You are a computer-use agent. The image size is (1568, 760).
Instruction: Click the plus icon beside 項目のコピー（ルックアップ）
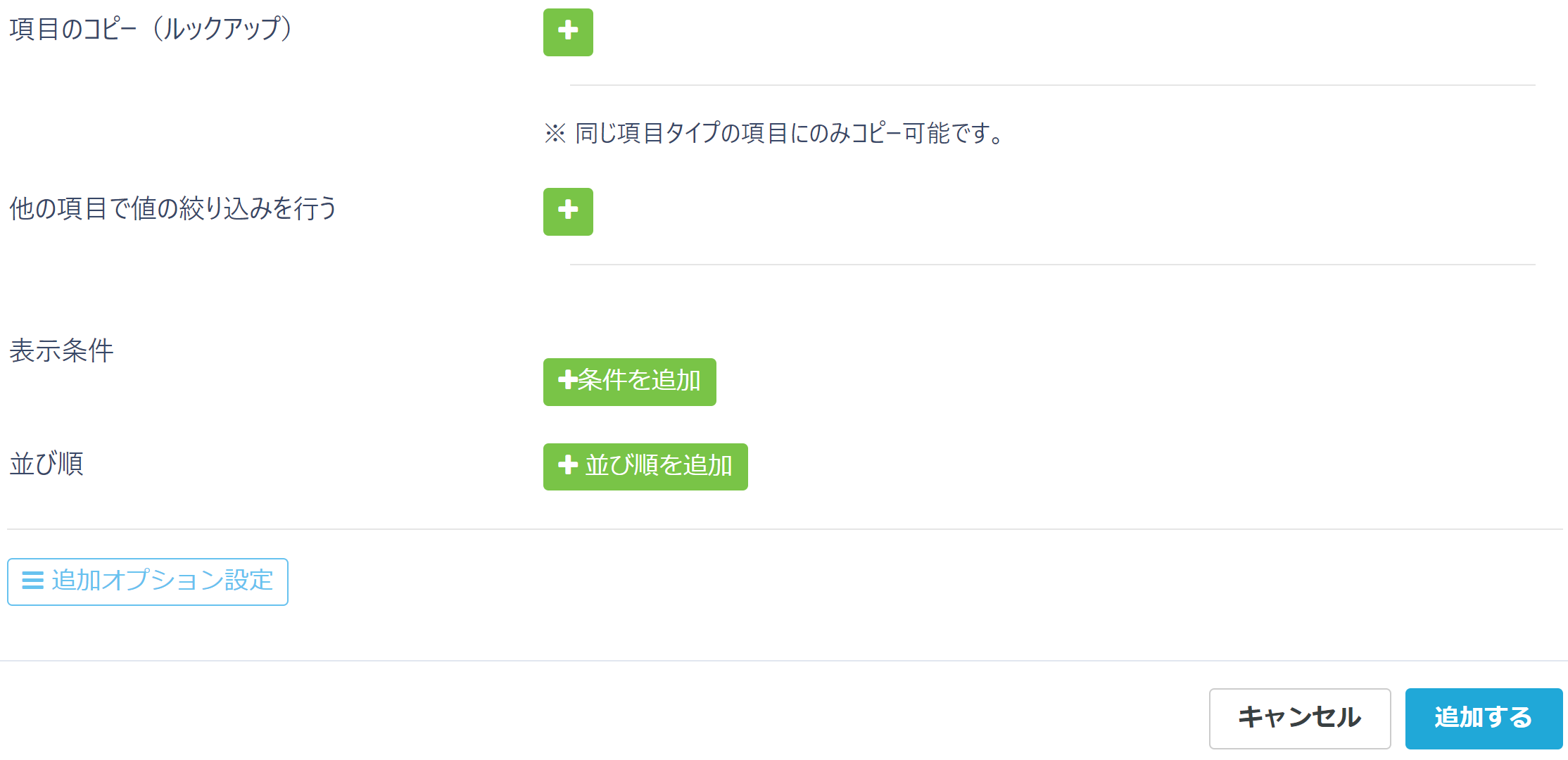point(568,32)
